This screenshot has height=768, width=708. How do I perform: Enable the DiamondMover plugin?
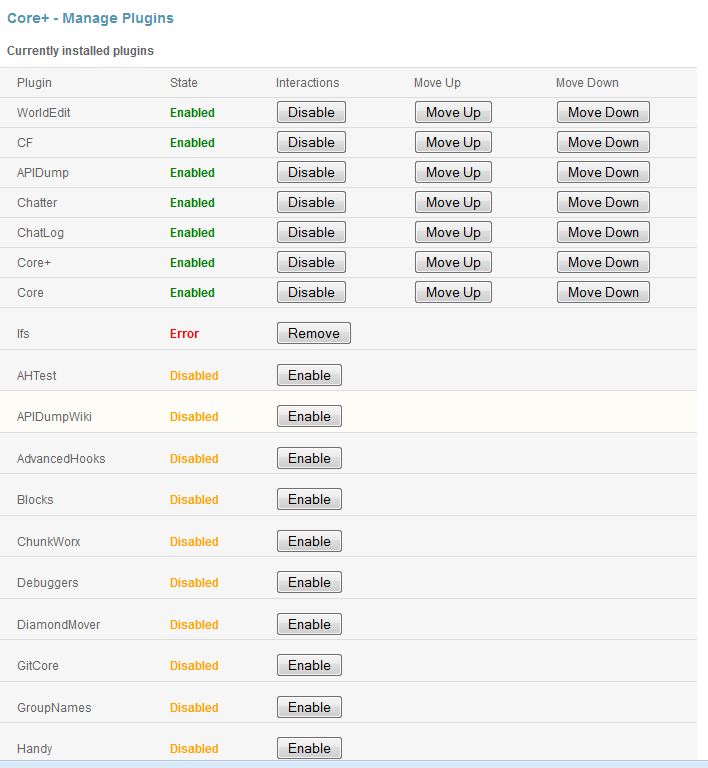[x=309, y=625]
